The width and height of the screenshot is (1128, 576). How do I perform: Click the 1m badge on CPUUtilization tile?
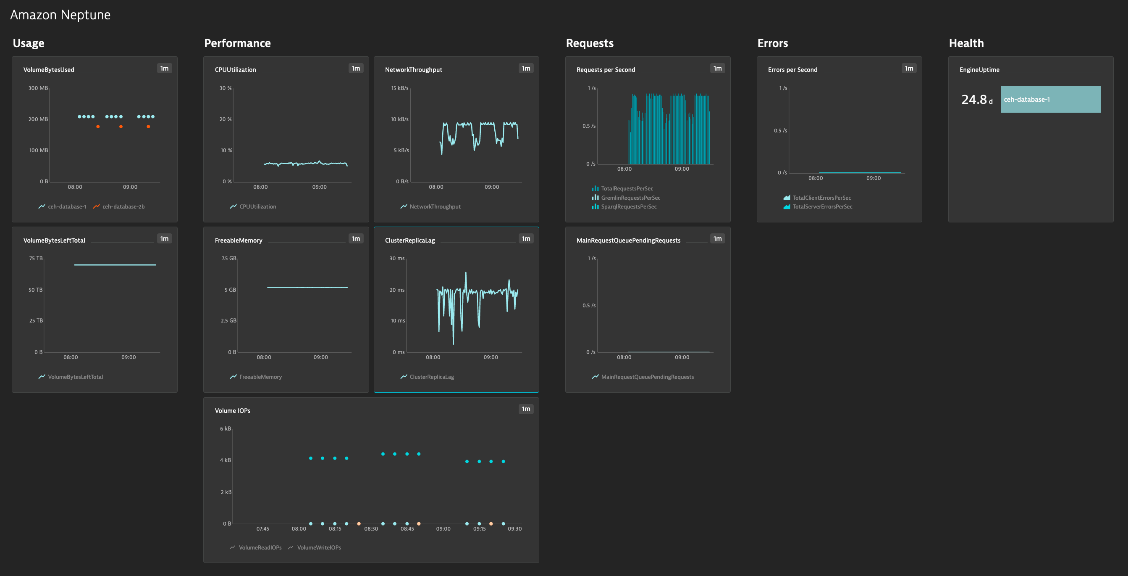(x=355, y=68)
